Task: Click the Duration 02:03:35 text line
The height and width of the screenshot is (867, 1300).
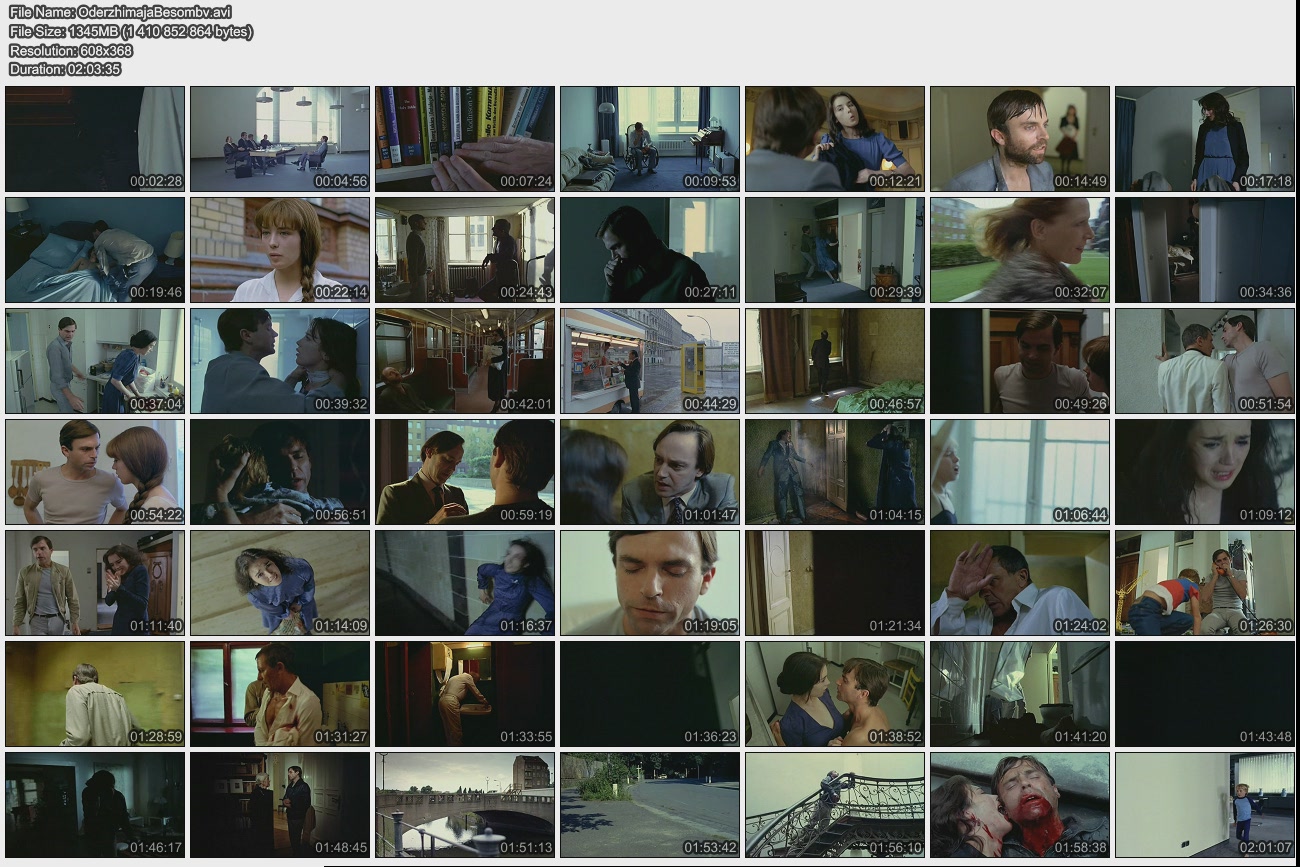Action: tap(65, 69)
